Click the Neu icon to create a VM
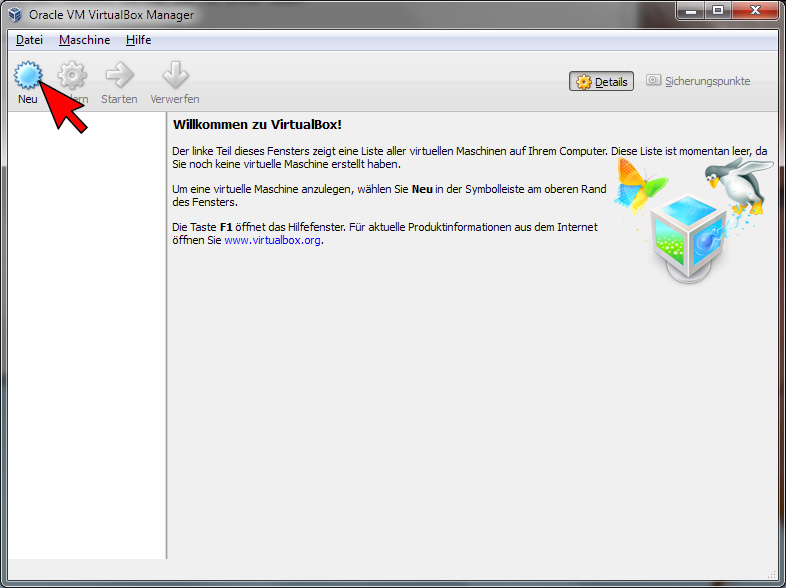The height and width of the screenshot is (588, 786). [27, 76]
